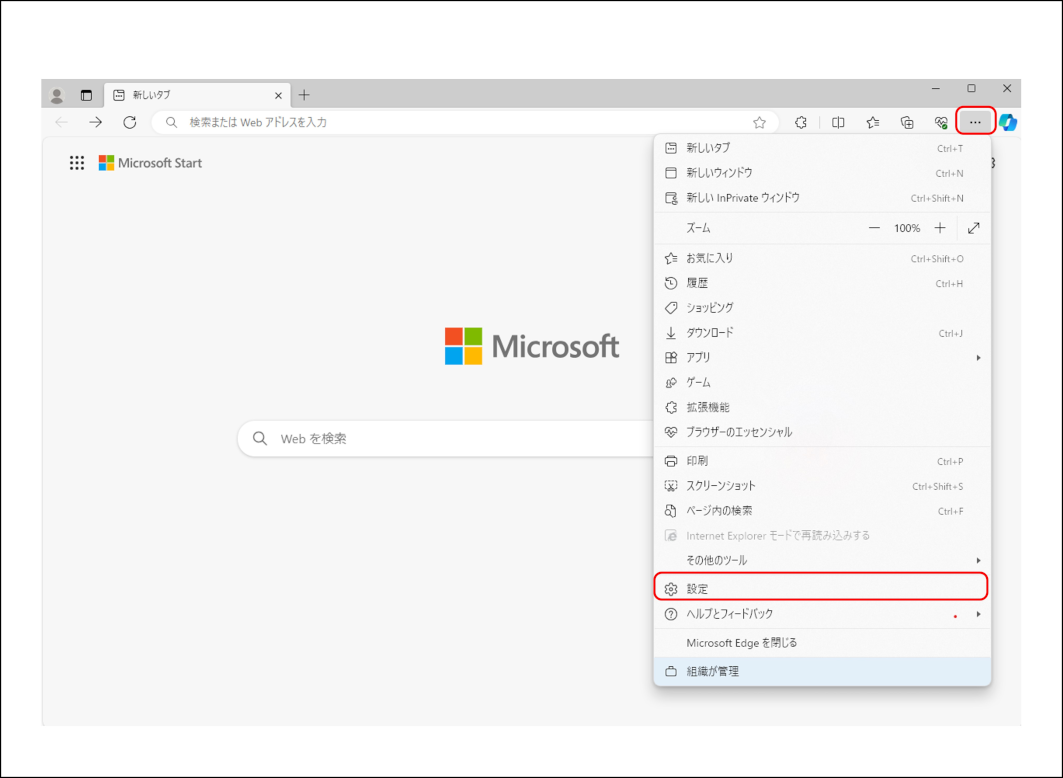Click the full screen arrow icon
Screen dimensions: 1063x778
point(974,228)
